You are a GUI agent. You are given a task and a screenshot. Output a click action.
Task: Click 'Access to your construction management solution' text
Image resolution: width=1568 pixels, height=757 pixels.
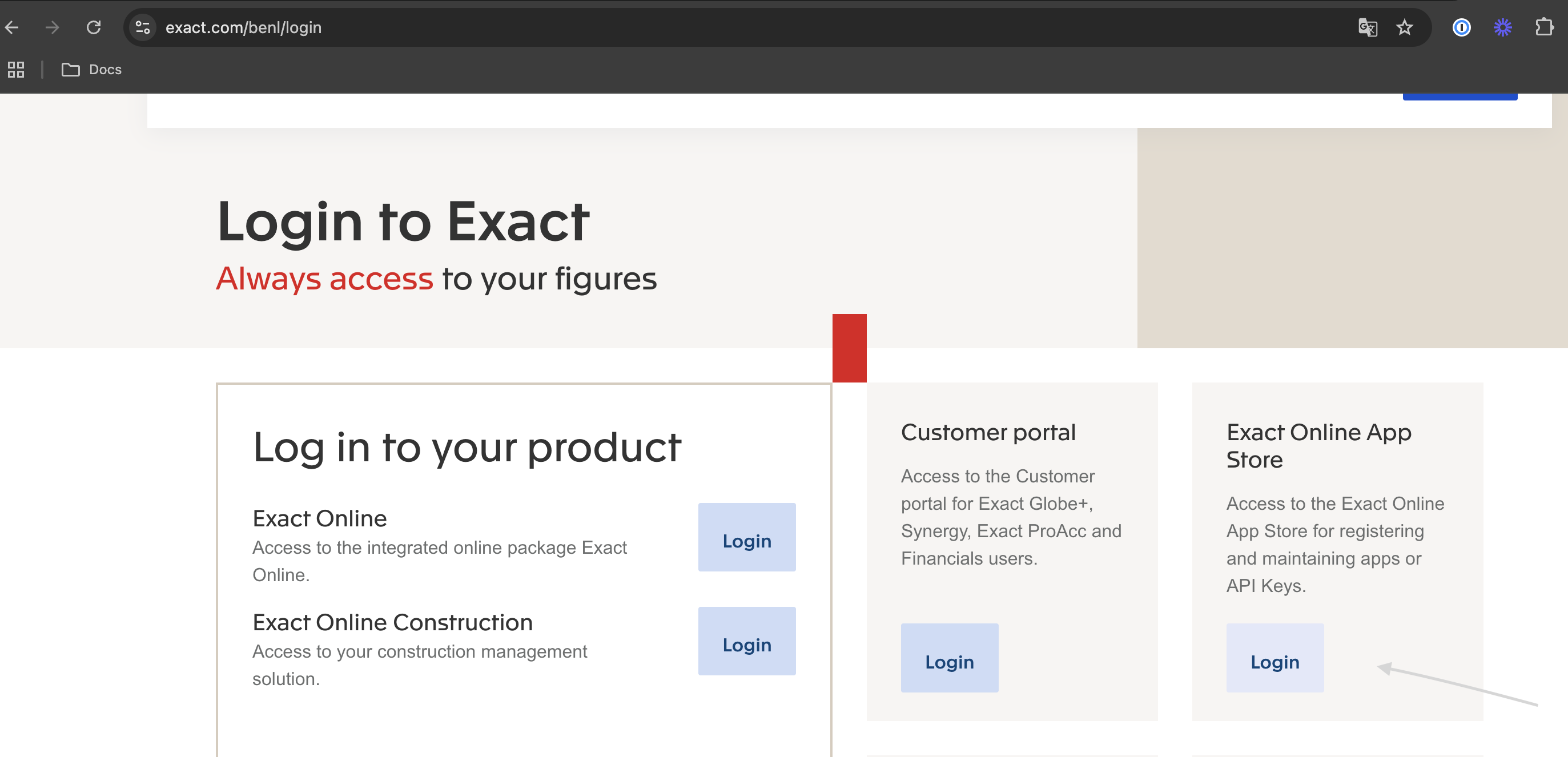coord(420,665)
